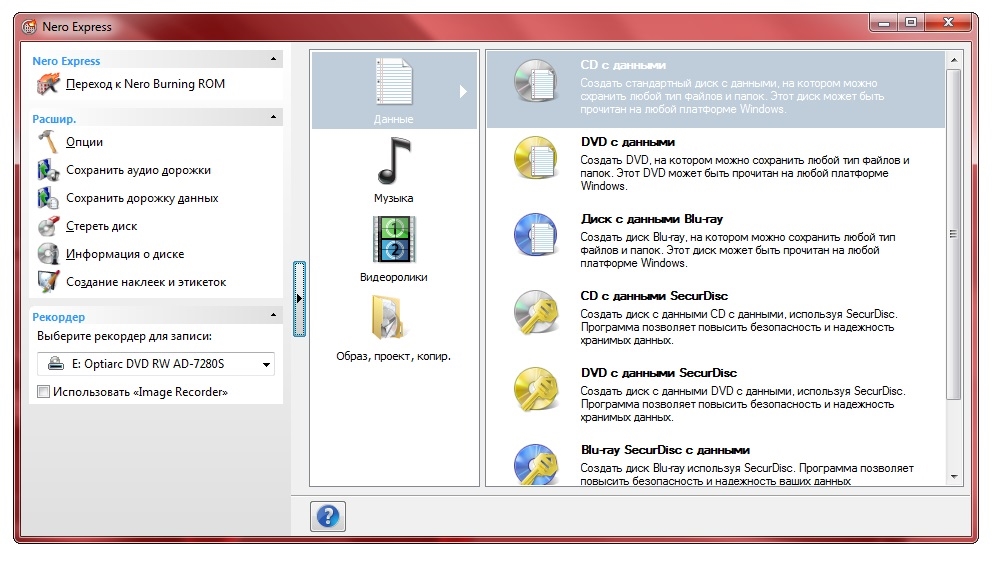Click the recorder drive icon in combo box
This screenshot has height=563, width=996.
pyautogui.click(x=56, y=363)
